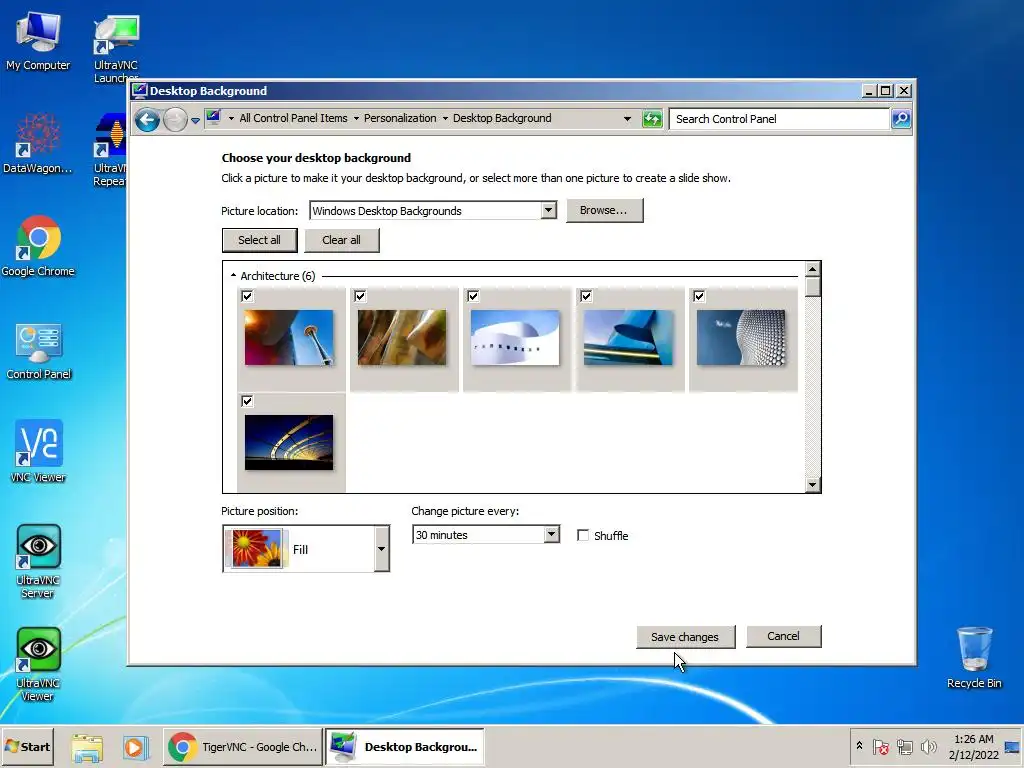Click the Browse... button
The height and width of the screenshot is (768, 1024).
[604, 210]
